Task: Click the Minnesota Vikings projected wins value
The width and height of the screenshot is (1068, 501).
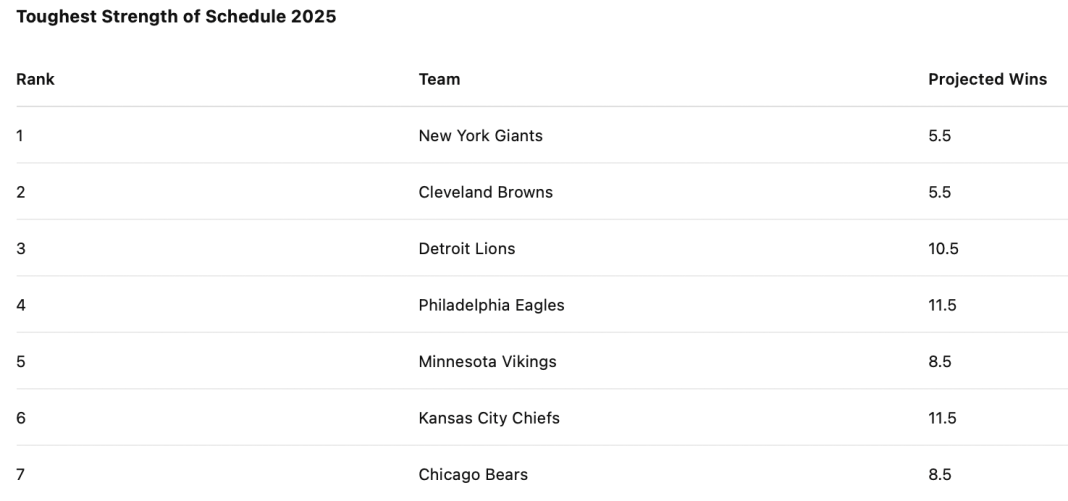Action: (939, 361)
